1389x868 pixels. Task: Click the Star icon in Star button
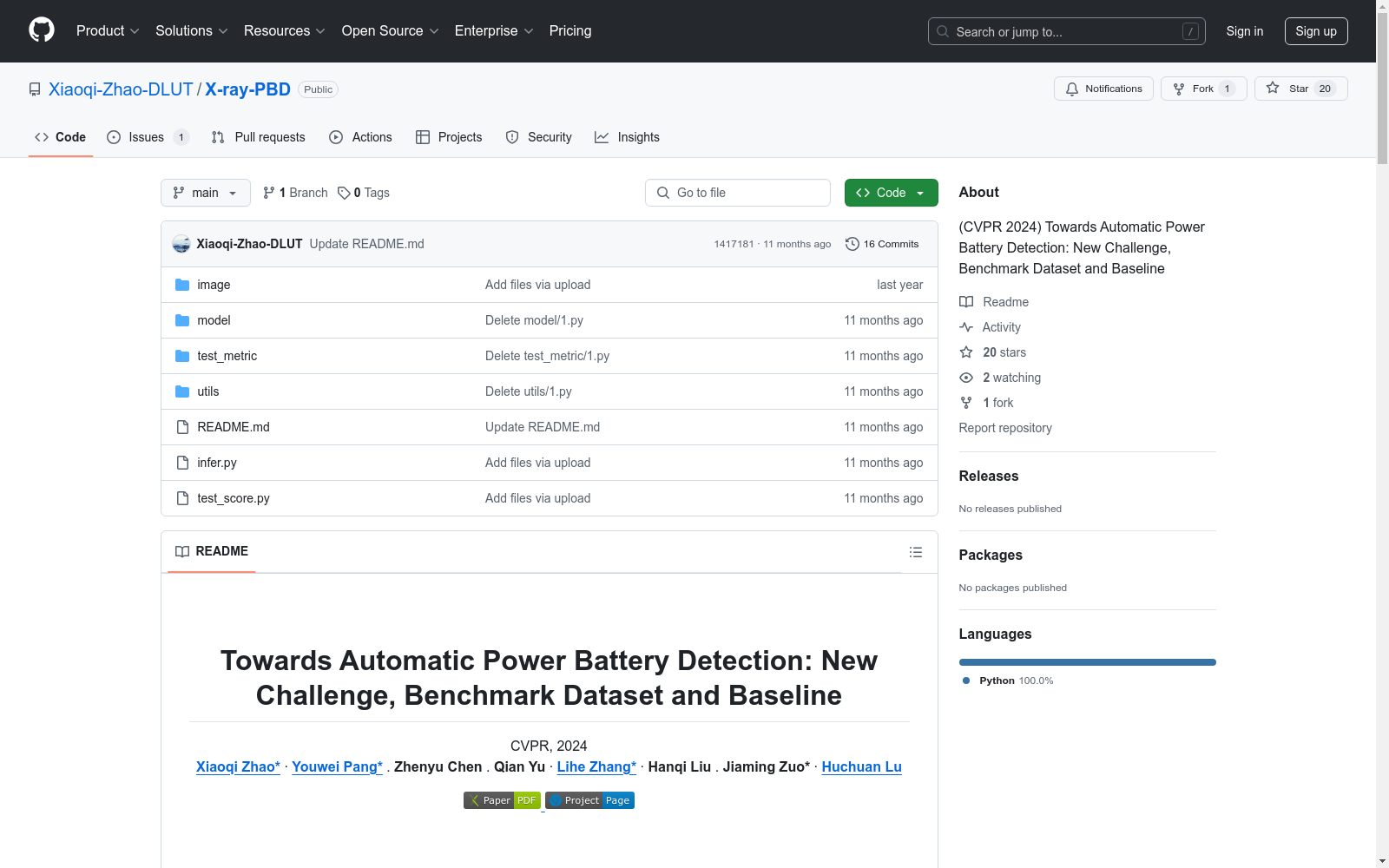(x=1273, y=88)
